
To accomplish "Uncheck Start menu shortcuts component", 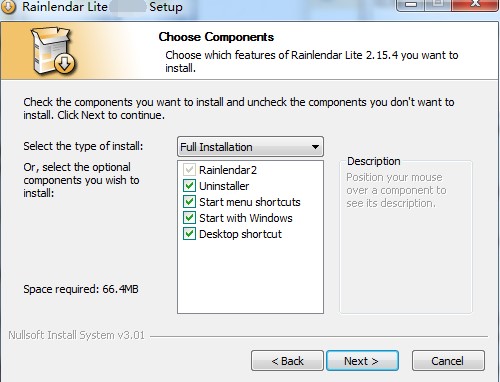I will pyautogui.click(x=189, y=202).
